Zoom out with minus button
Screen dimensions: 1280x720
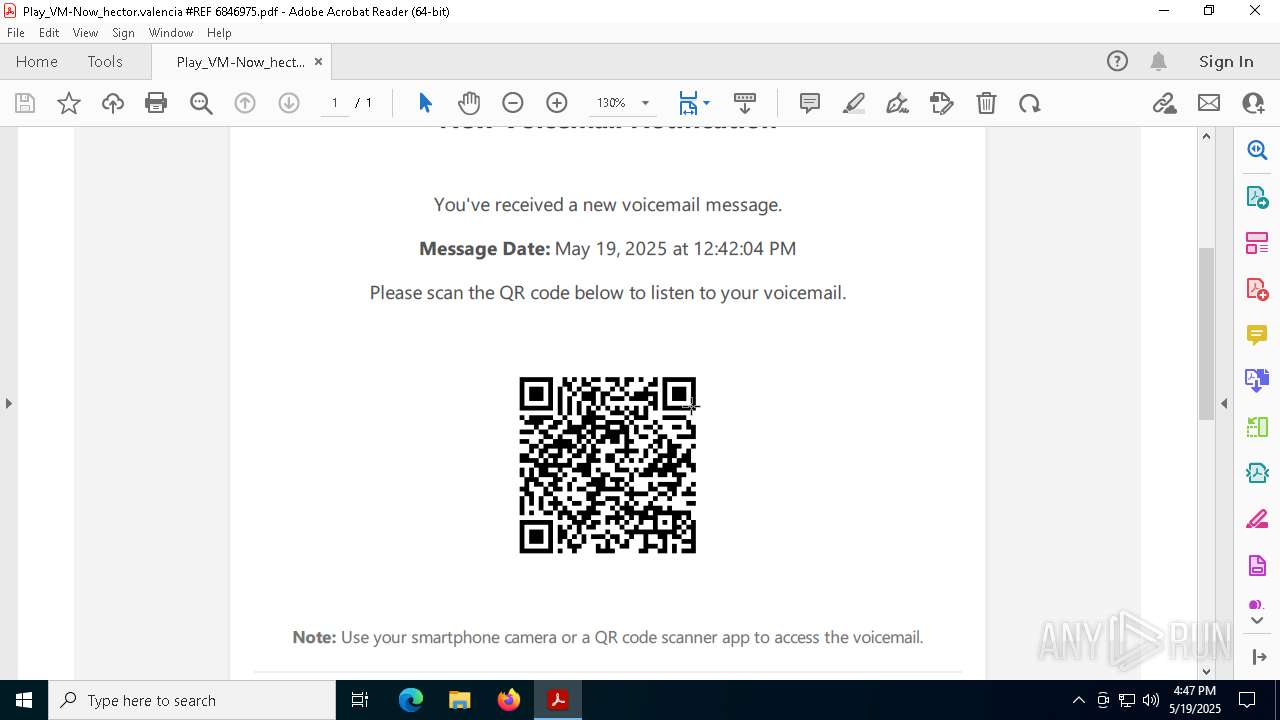point(513,103)
